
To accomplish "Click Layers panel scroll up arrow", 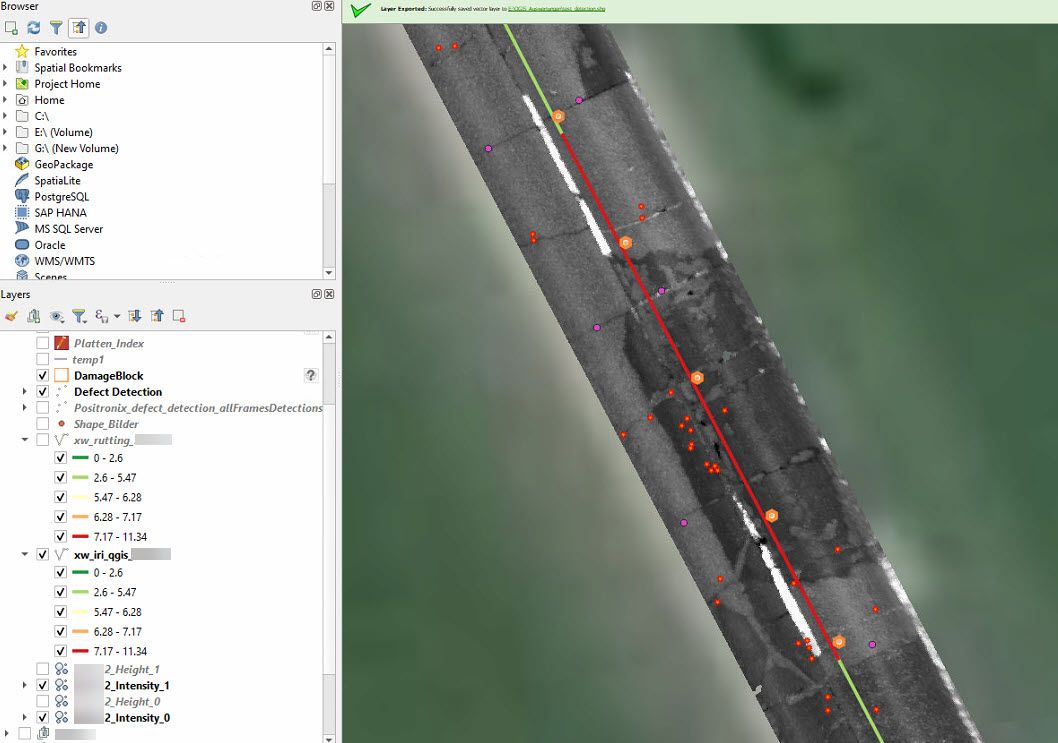I will 329,336.
